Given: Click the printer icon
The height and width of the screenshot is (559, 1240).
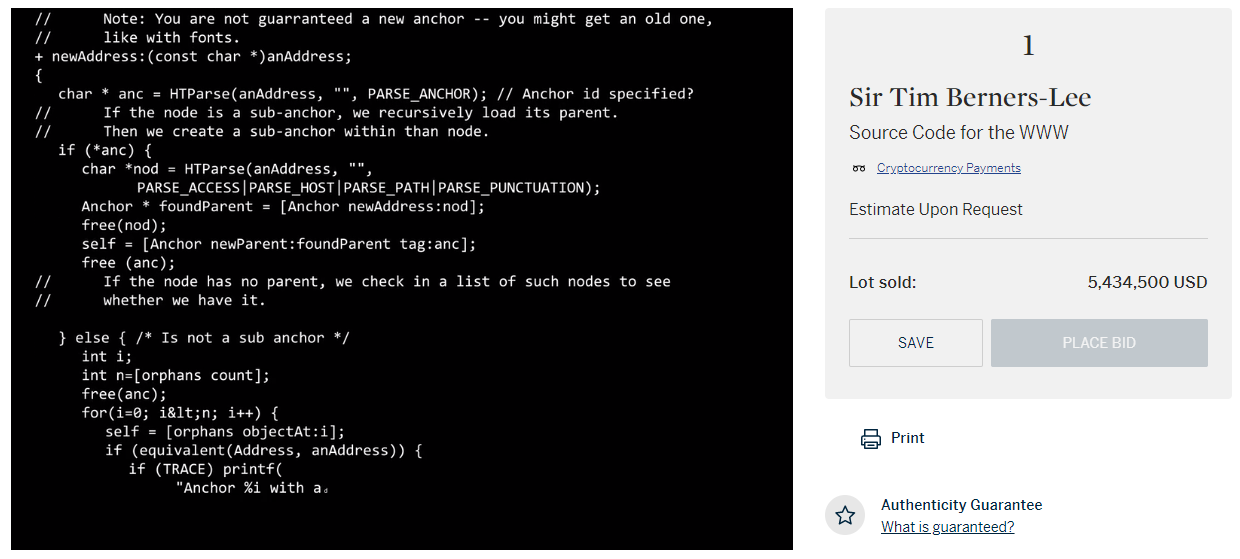Looking at the screenshot, I should [871, 438].
